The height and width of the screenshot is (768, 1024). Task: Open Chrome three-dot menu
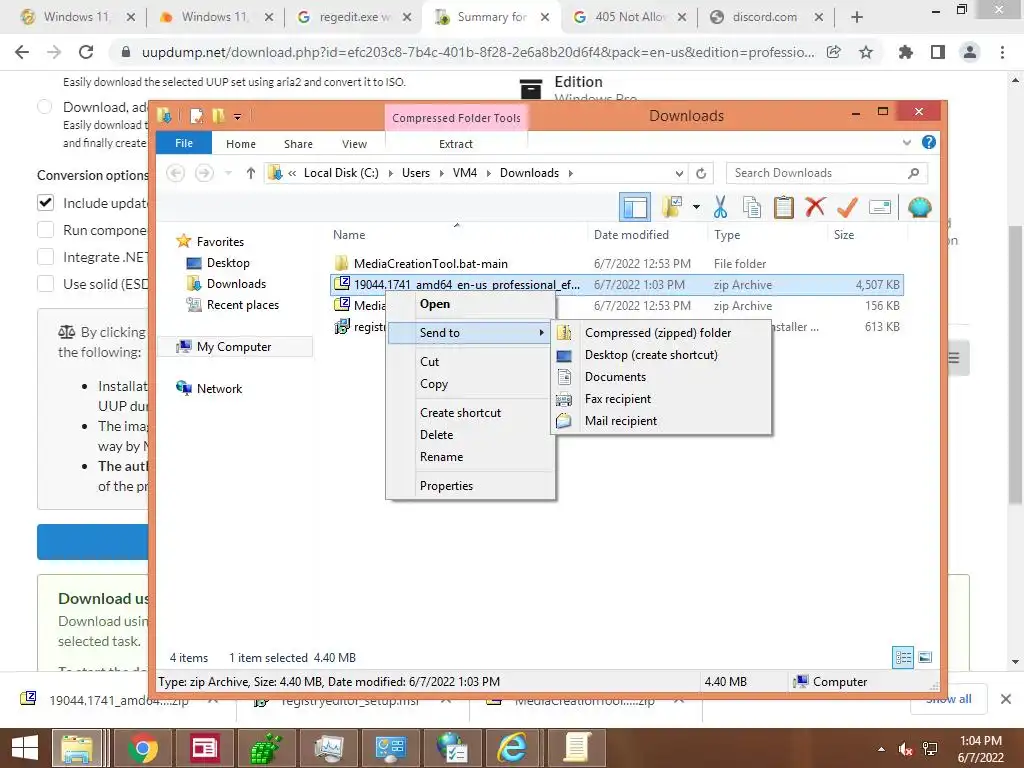point(1002,52)
